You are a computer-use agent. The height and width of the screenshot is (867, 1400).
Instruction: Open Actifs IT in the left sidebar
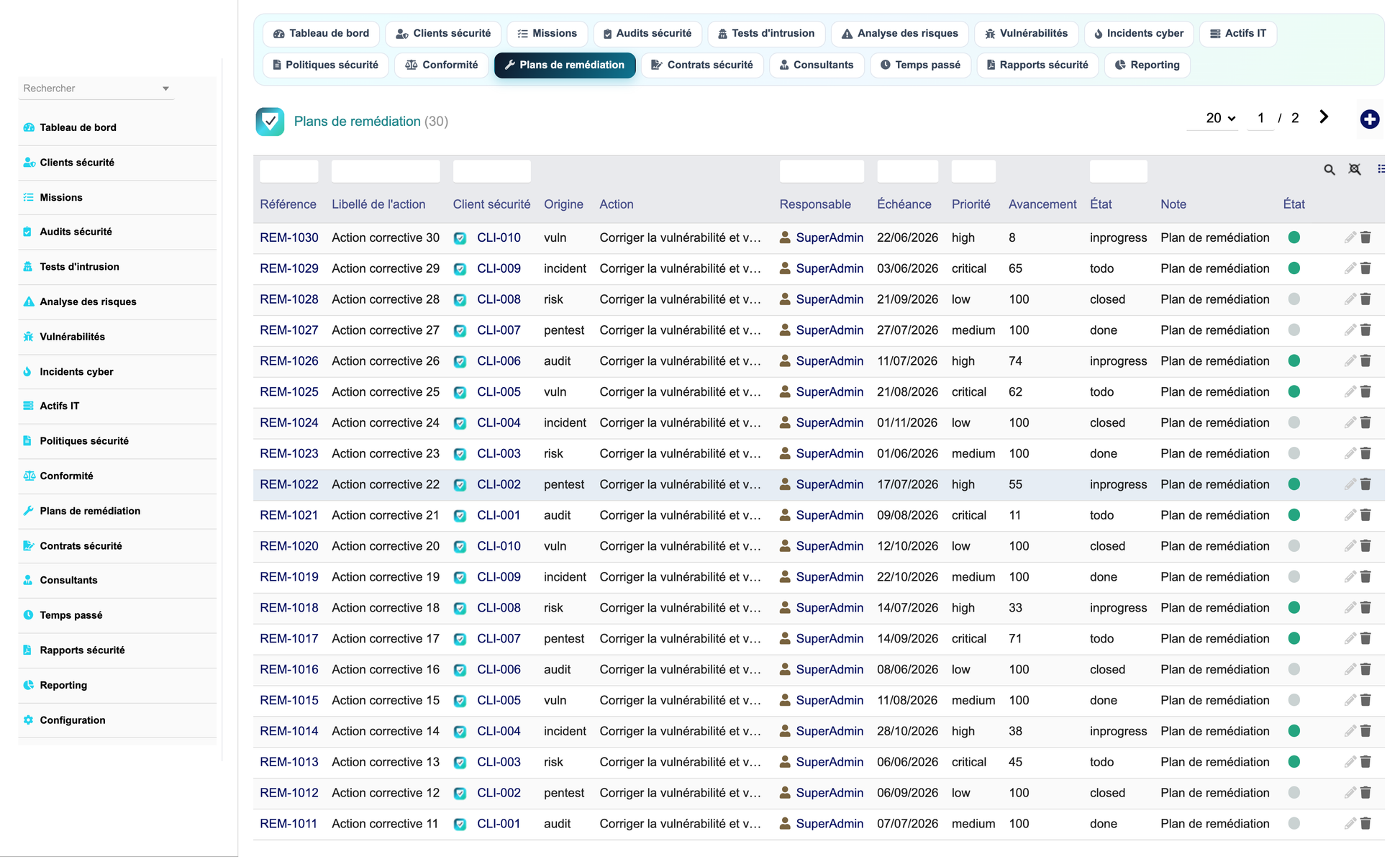click(x=59, y=406)
